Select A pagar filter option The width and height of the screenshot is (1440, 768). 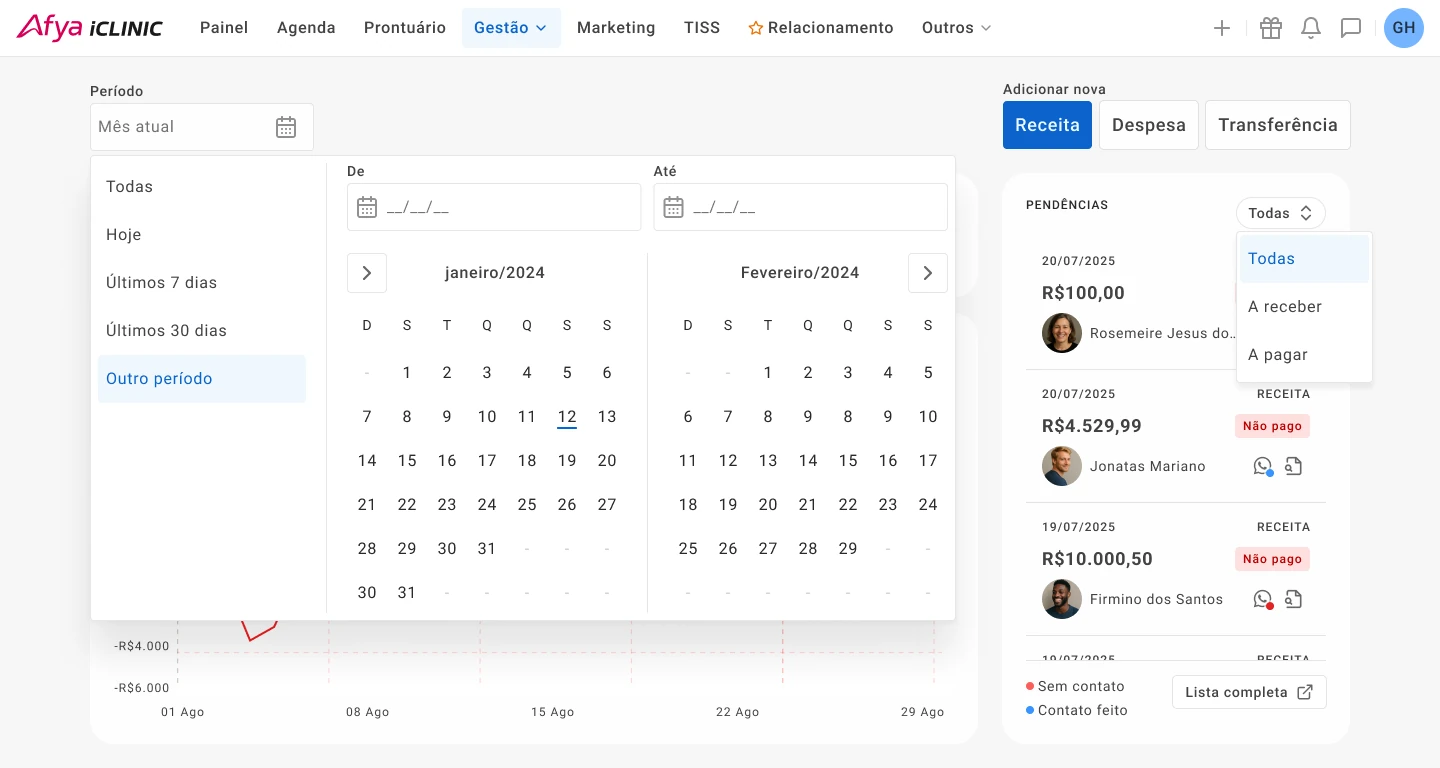[x=1304, y=355]
